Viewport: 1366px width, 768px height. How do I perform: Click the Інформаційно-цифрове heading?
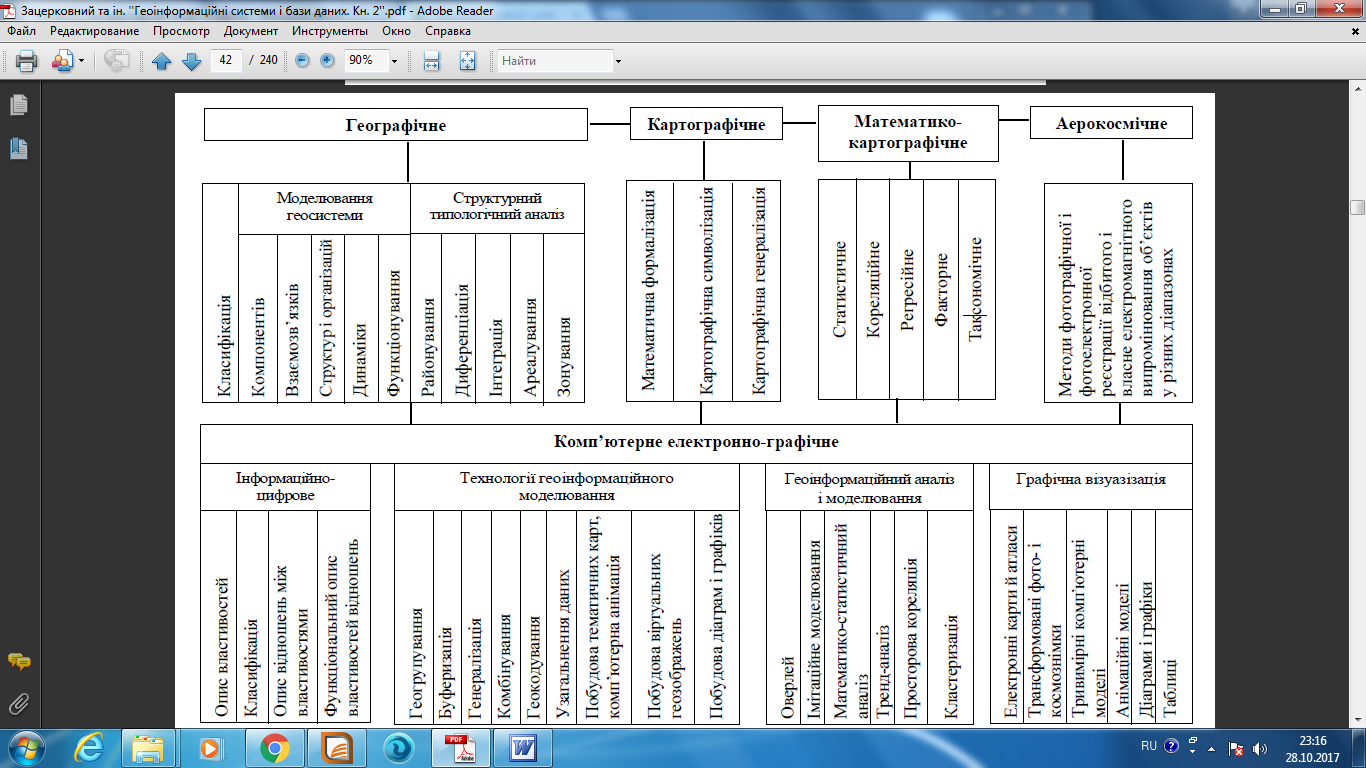pyautogui.click(x=285, y=487)
